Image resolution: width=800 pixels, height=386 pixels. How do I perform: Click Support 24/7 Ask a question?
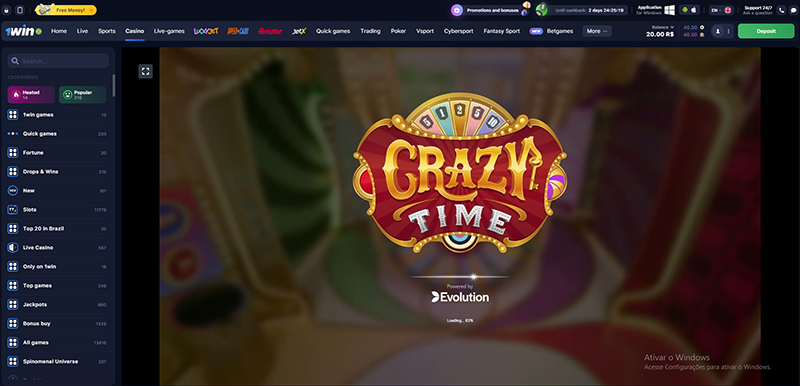tap(758, 10)
